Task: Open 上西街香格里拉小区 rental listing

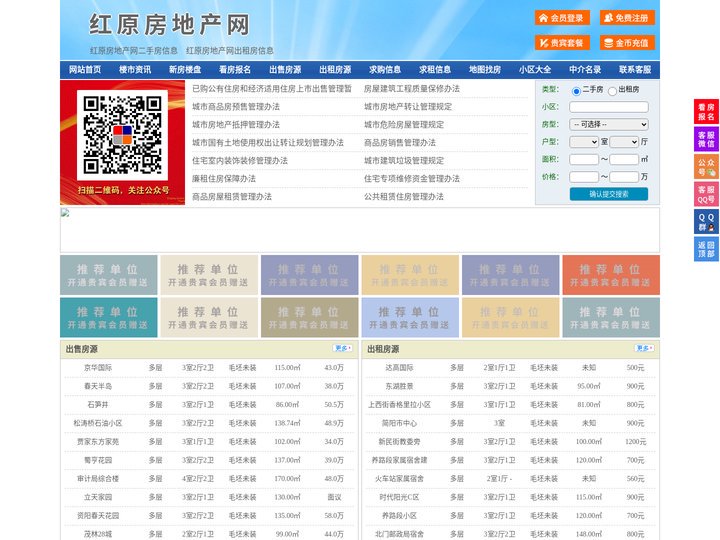Action: (x=399, y=405)
